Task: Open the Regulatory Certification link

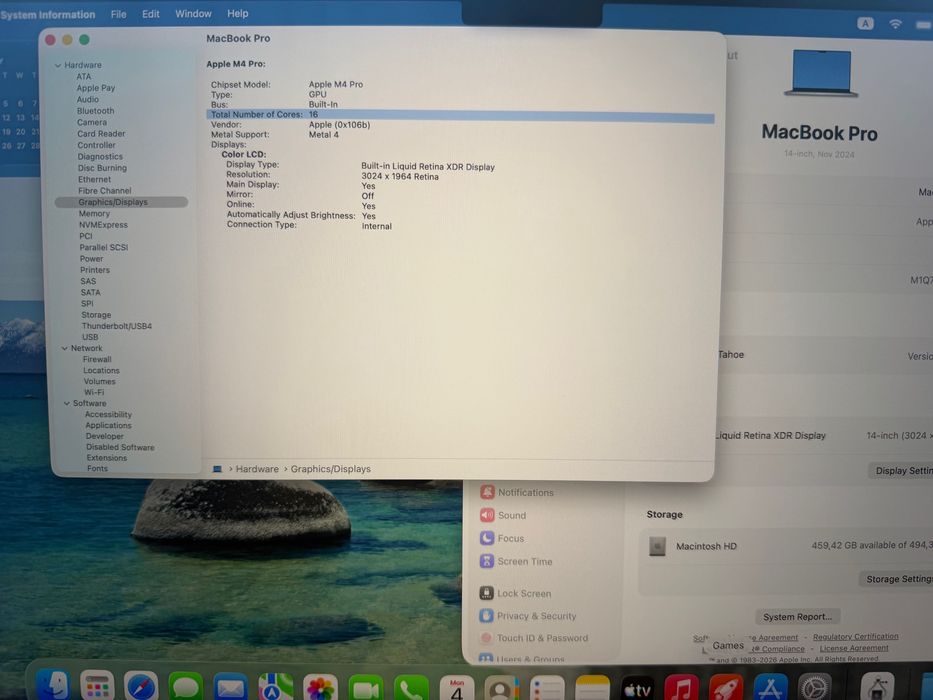Action: 856,637
